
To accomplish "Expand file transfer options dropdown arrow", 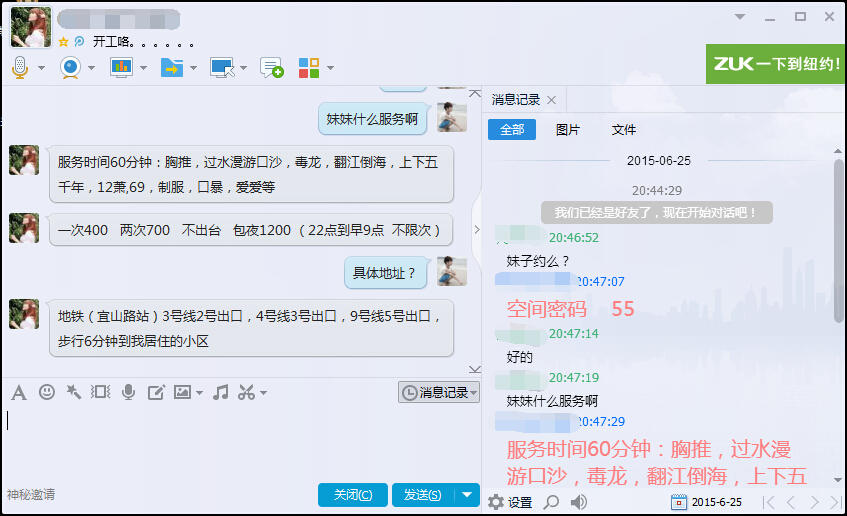I will [x=193, y=68].
